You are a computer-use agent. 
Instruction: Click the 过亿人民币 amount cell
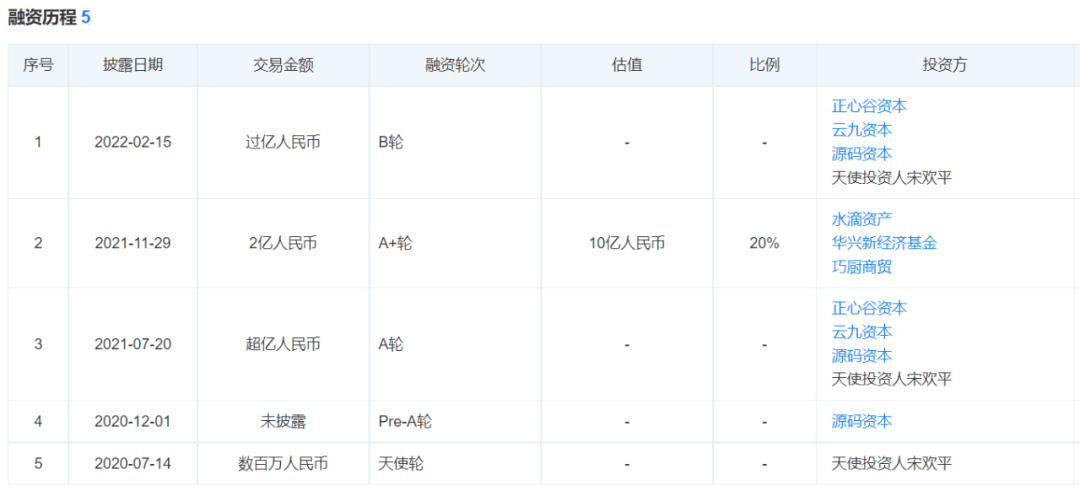[283, 143]
